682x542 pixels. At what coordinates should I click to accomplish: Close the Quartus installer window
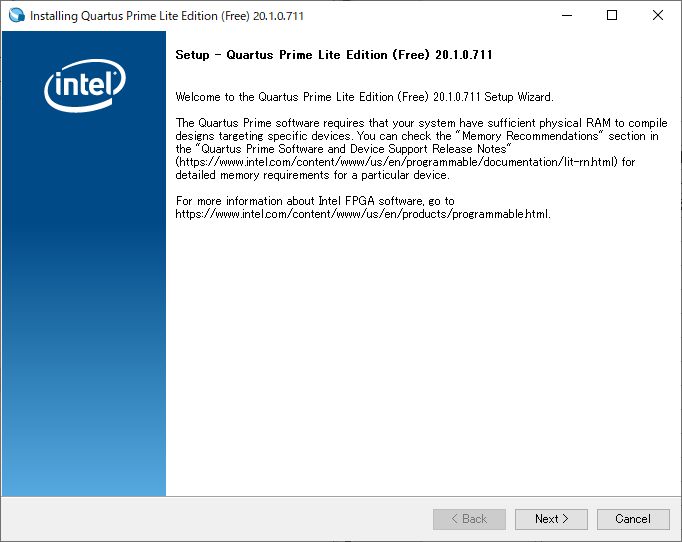(x=658, y=16)
